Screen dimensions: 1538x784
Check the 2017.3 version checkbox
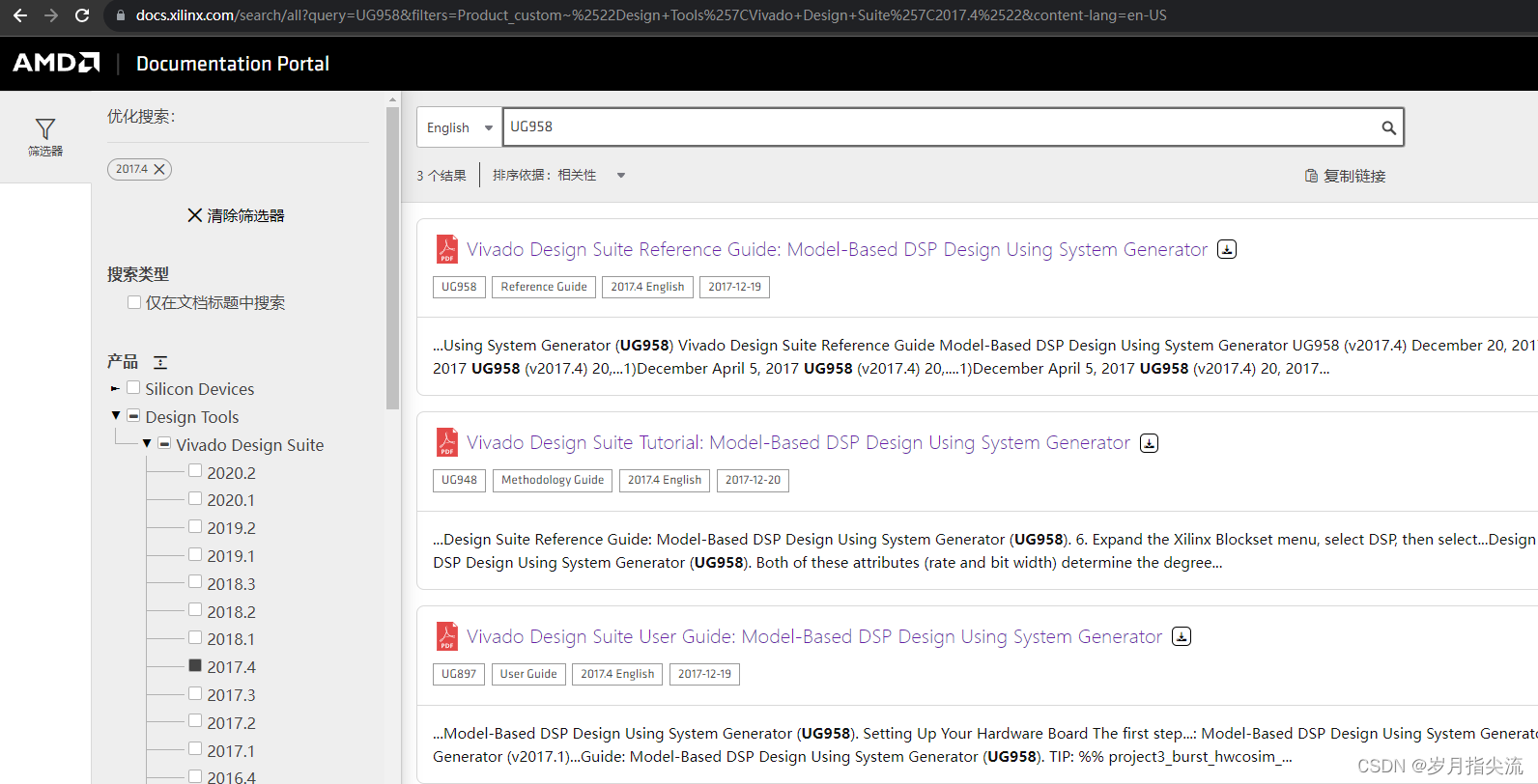click(195, 694)
